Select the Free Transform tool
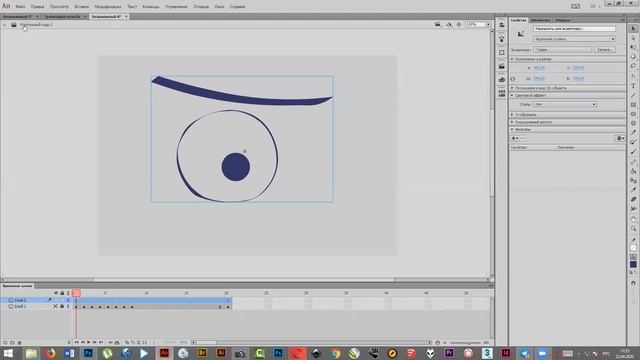Screen dimensions: 640x360 [633, 47]
